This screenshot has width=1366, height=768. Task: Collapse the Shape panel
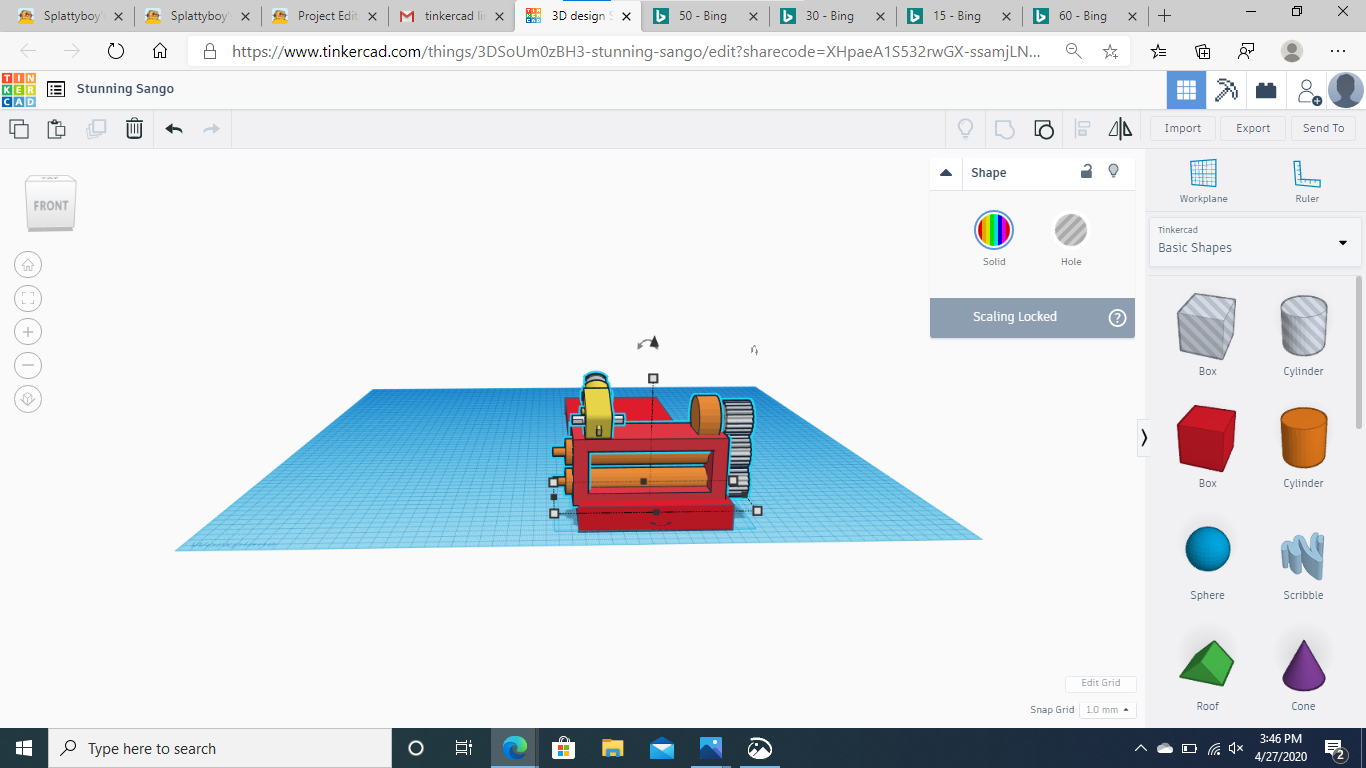point(946,173)
